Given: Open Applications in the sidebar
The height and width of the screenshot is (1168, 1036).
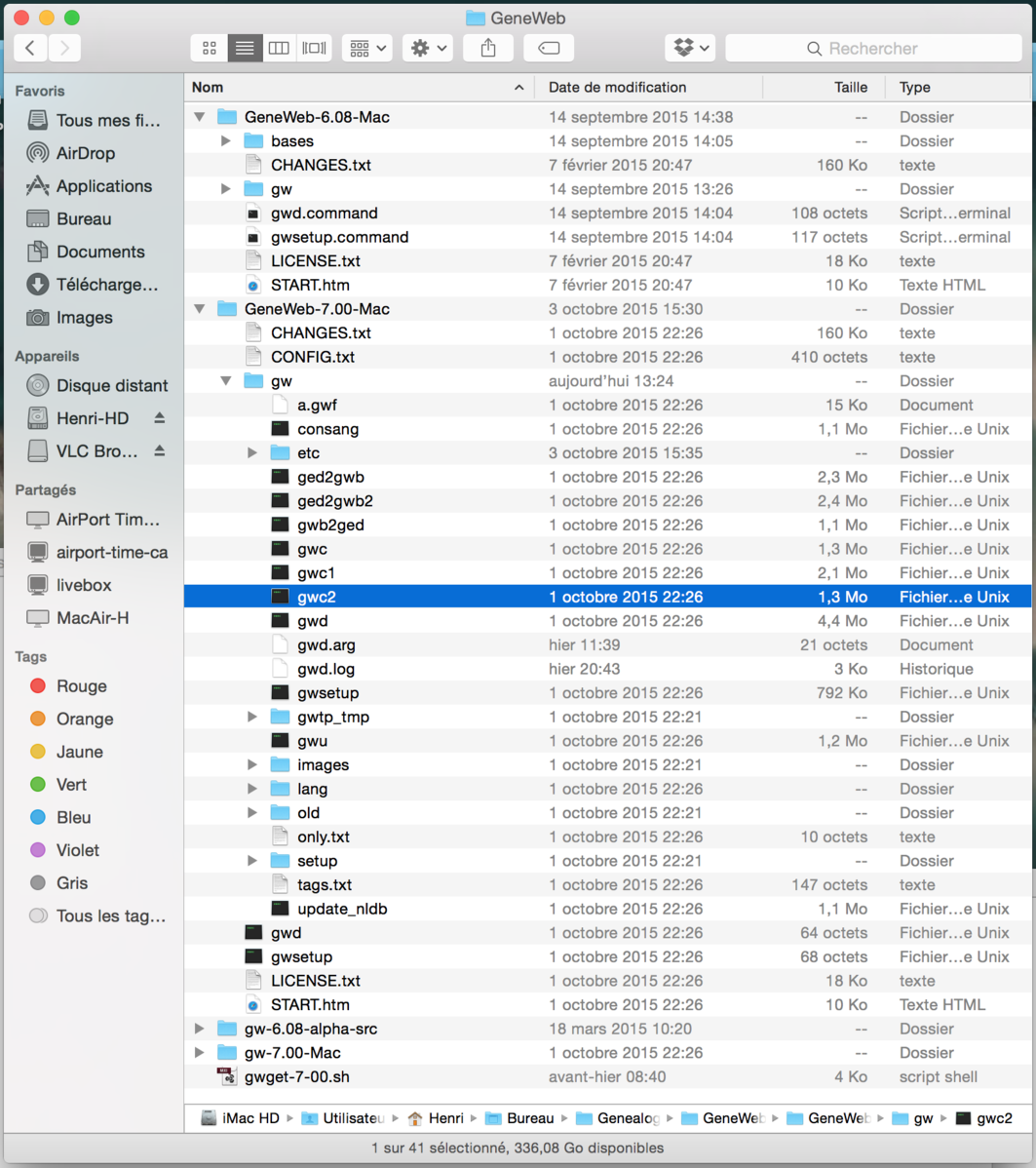Looking at the screenshot, I should point(90,186).
